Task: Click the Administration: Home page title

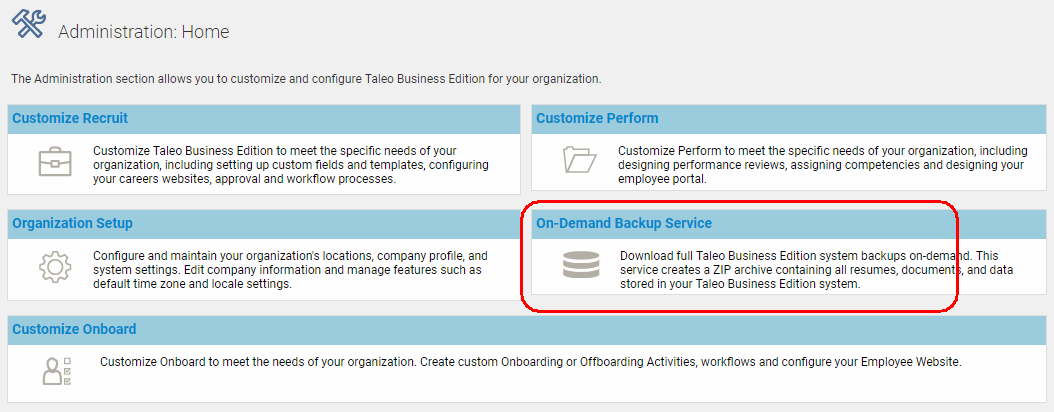Action: (x=144, y=32)
